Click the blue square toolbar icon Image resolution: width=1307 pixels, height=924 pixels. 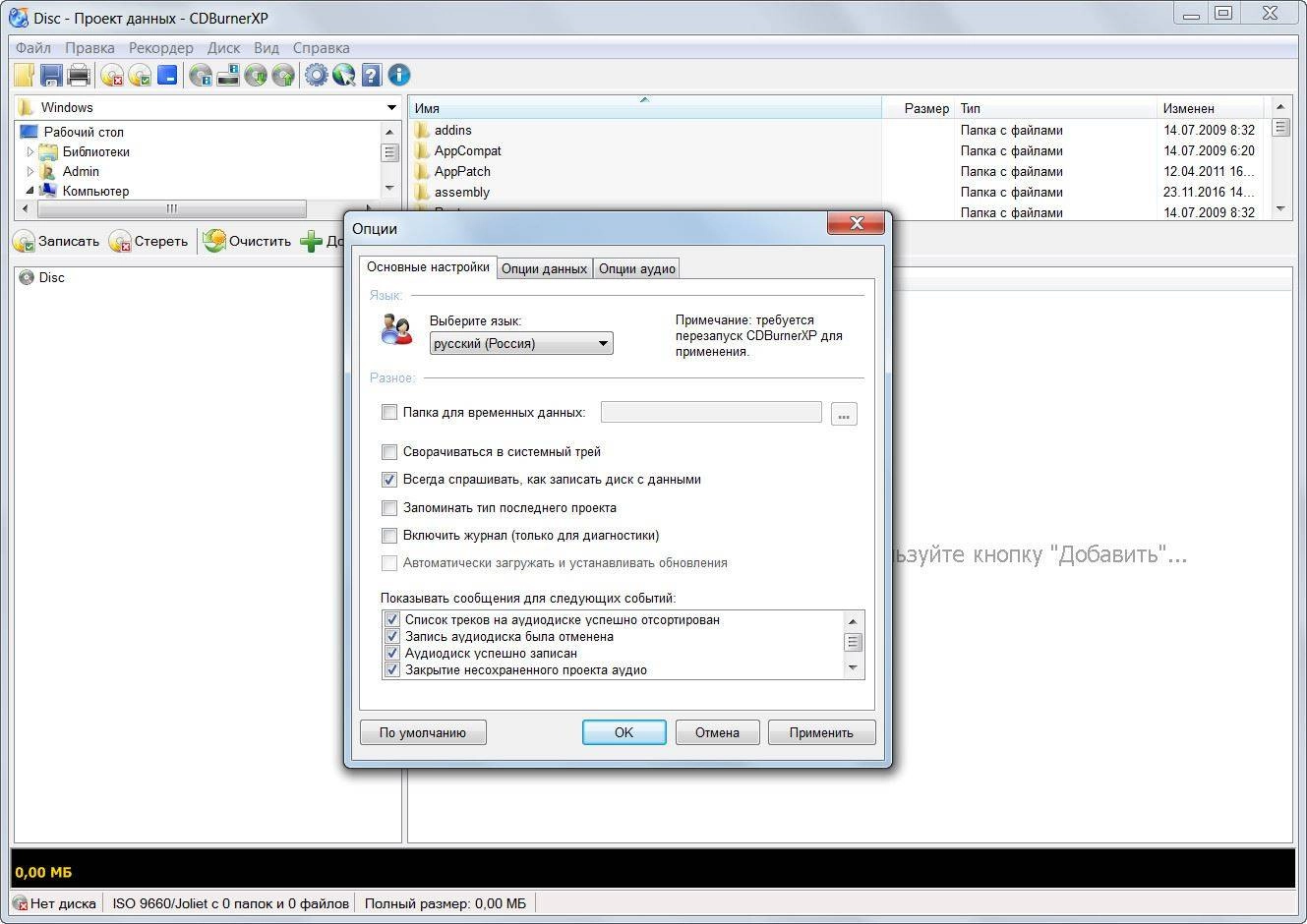tap(167, 75)
